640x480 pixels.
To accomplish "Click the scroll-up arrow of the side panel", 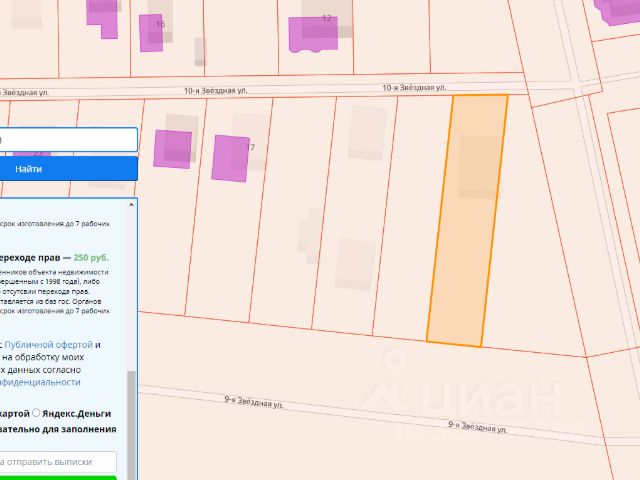I will [x=131, y=204].
